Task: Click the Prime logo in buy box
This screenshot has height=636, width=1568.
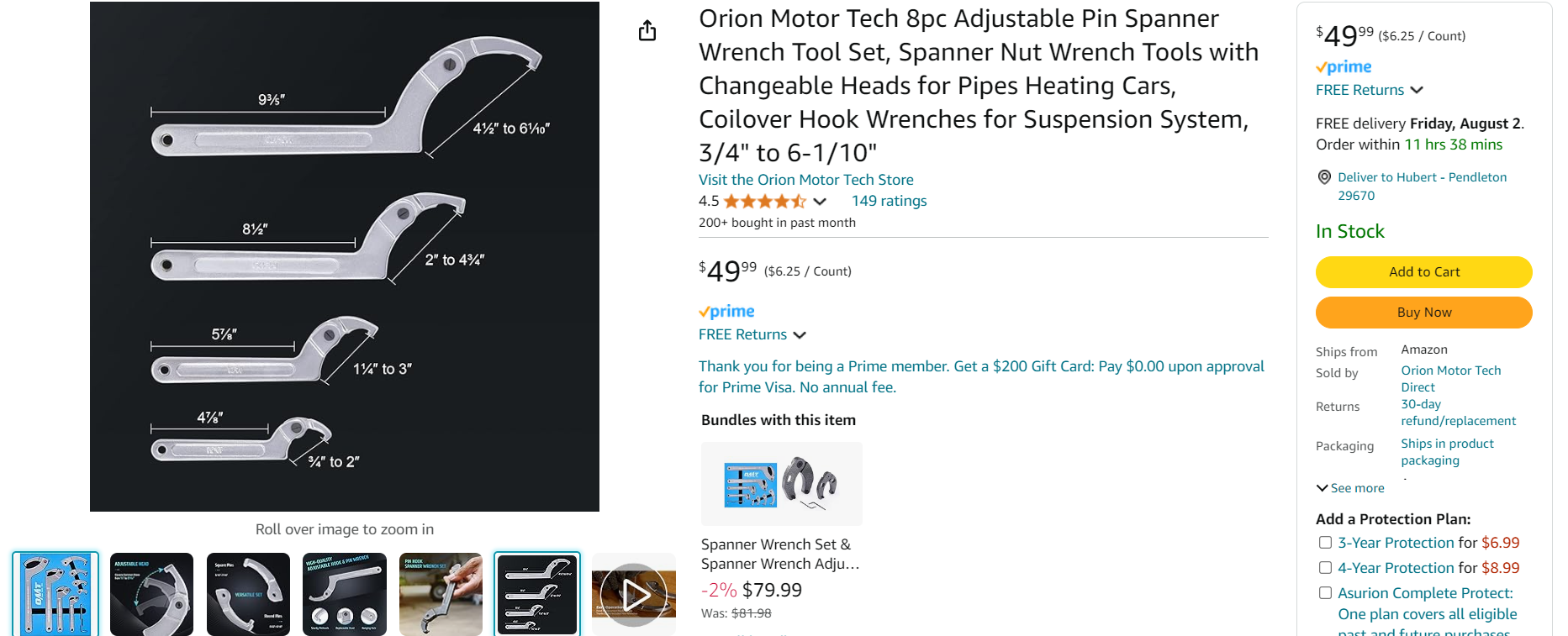Action: tap(1344, 67)
